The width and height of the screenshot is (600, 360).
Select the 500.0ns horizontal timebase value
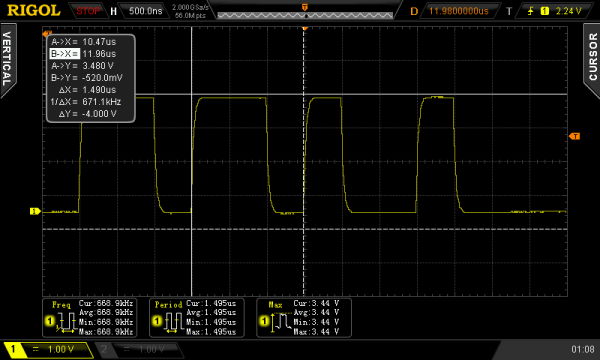[x=145, y=11]
